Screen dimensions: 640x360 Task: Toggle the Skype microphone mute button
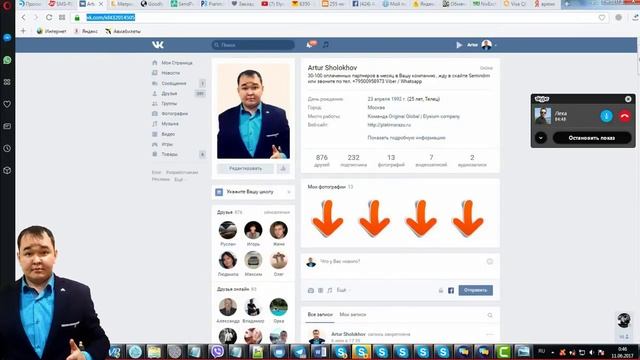[607, 116]
